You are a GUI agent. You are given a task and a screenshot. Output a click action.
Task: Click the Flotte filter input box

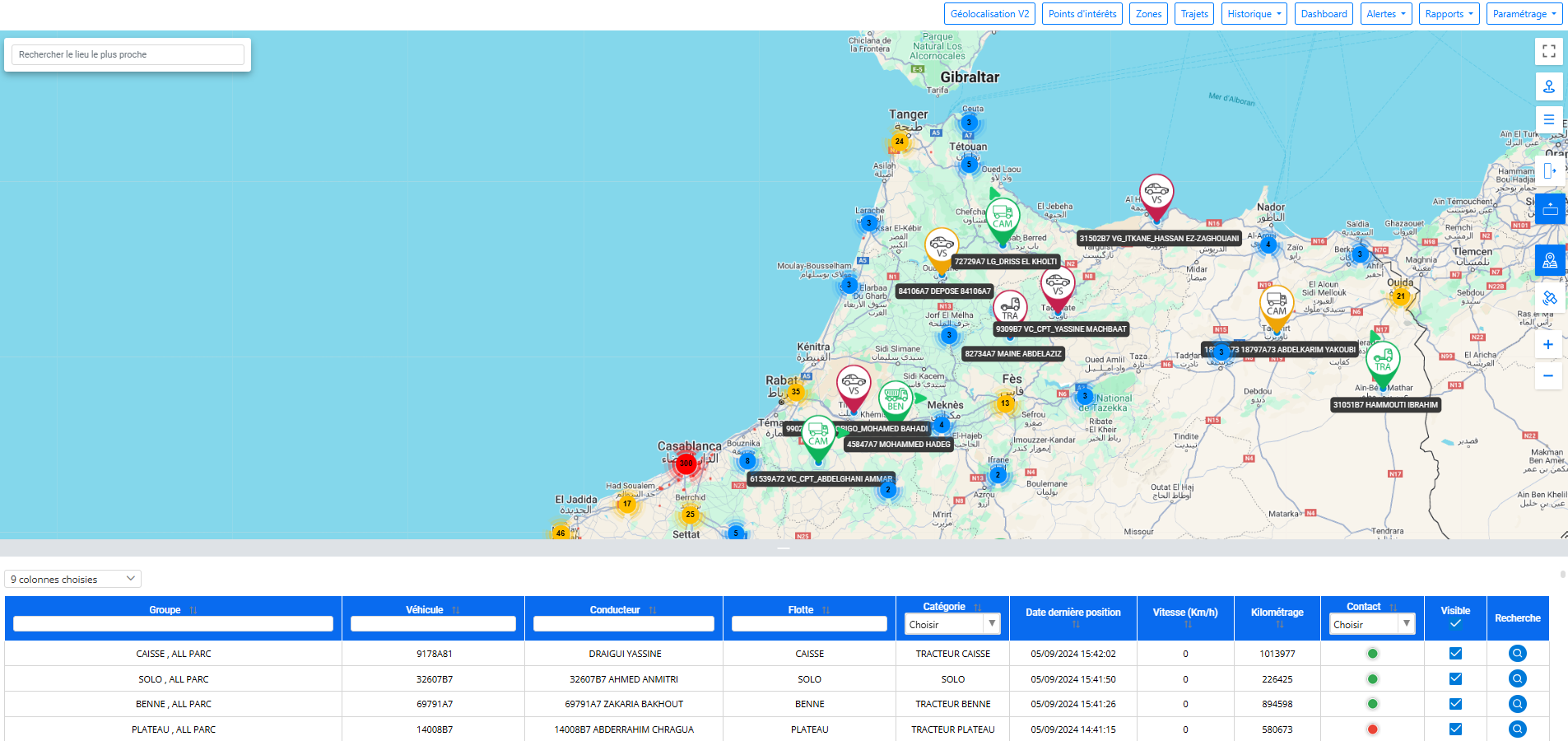coord(809,624)
